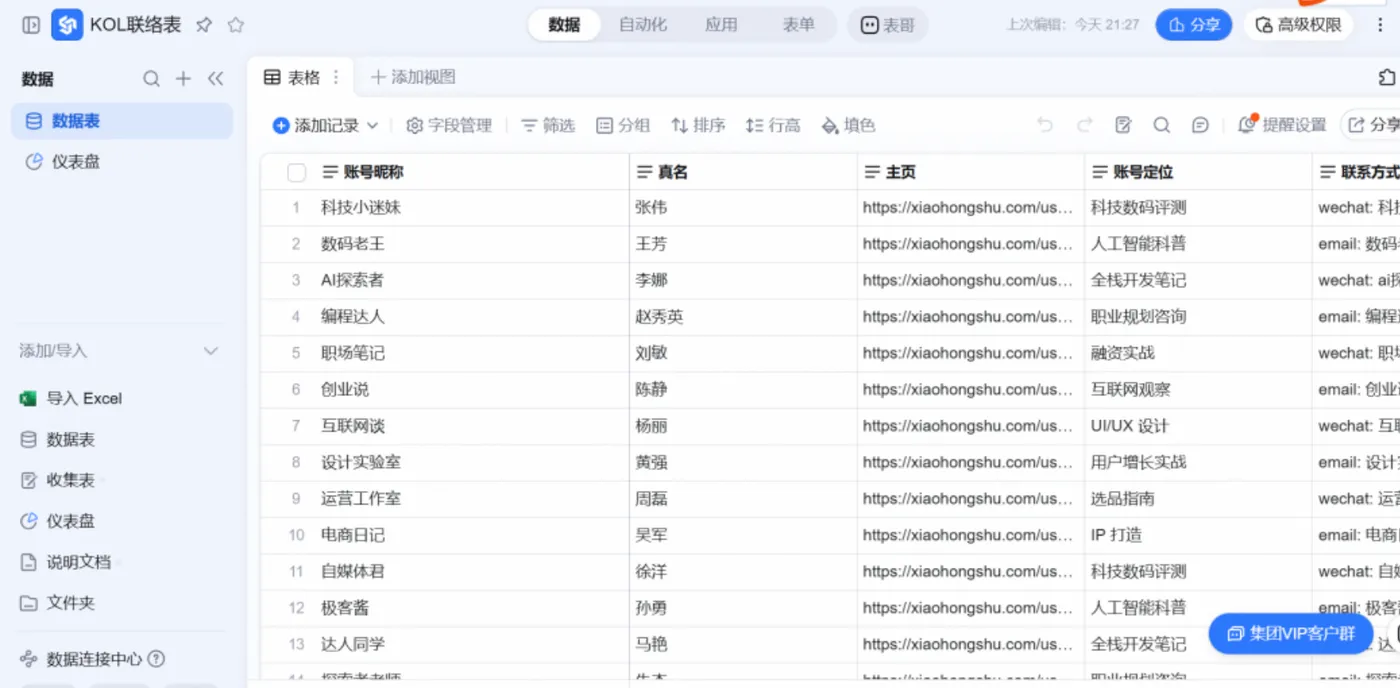Open the xiaohongshu link in row 5
This screenshot has height=688, width=1400.
pyautogui.click(x=967, y=353)
